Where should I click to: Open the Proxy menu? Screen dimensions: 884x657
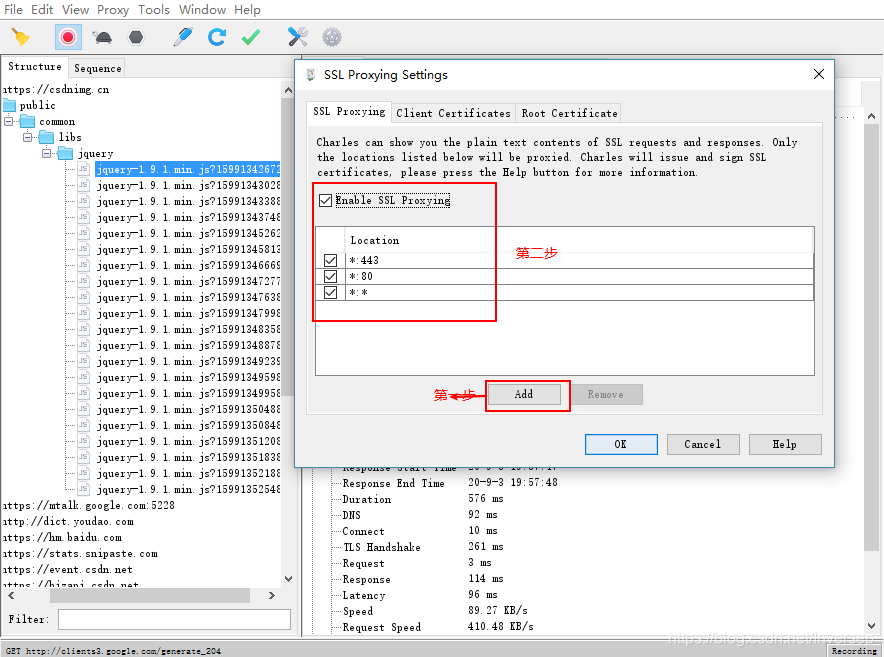coord(113,10)
